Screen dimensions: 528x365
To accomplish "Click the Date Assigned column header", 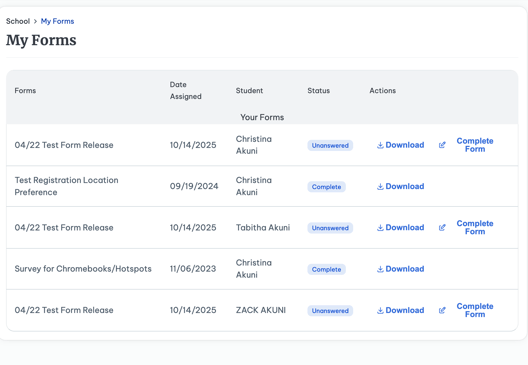I will pyautogui.click(x=186, y=91).
